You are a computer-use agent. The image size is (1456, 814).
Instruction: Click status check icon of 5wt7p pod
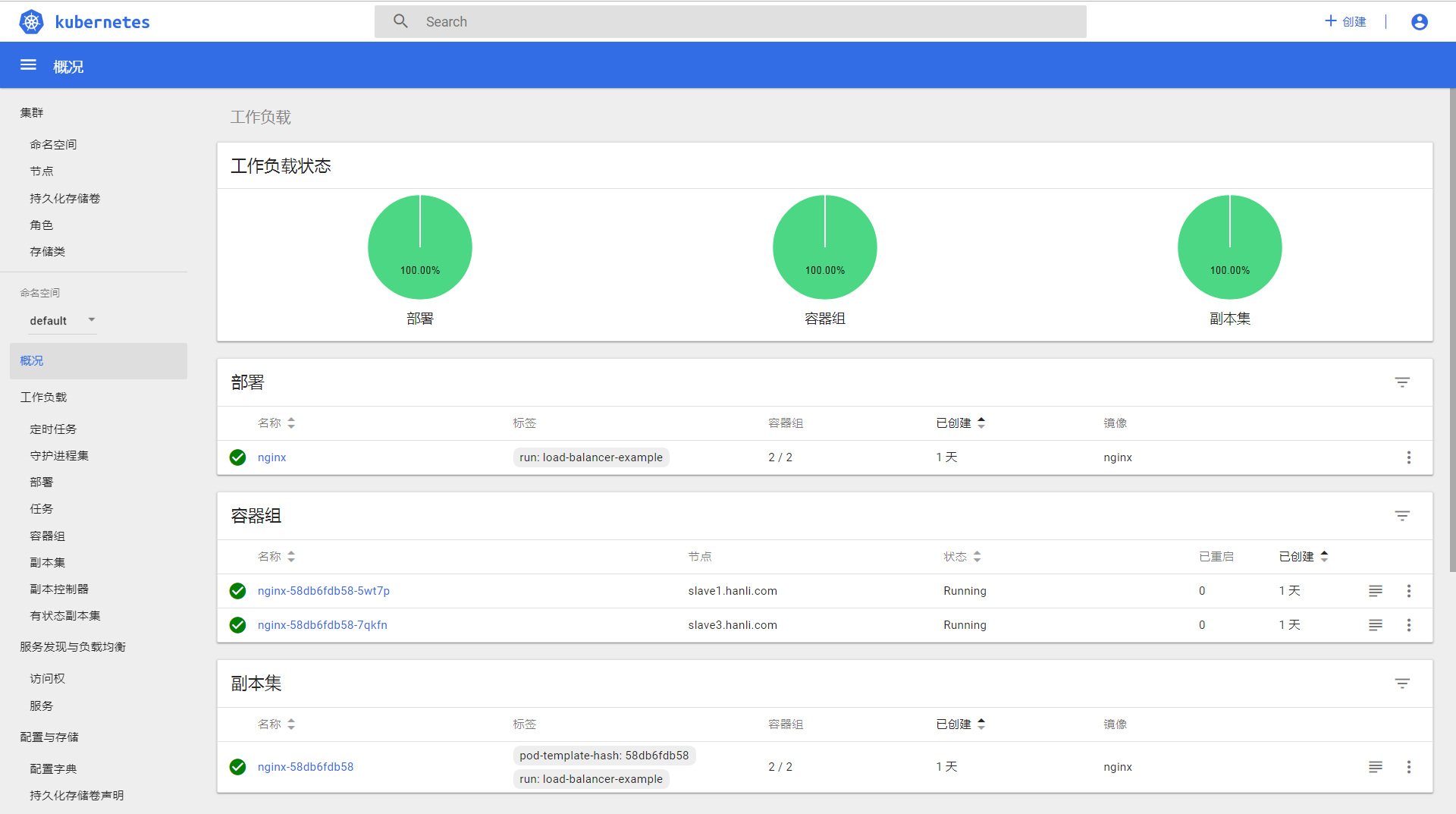237,591
